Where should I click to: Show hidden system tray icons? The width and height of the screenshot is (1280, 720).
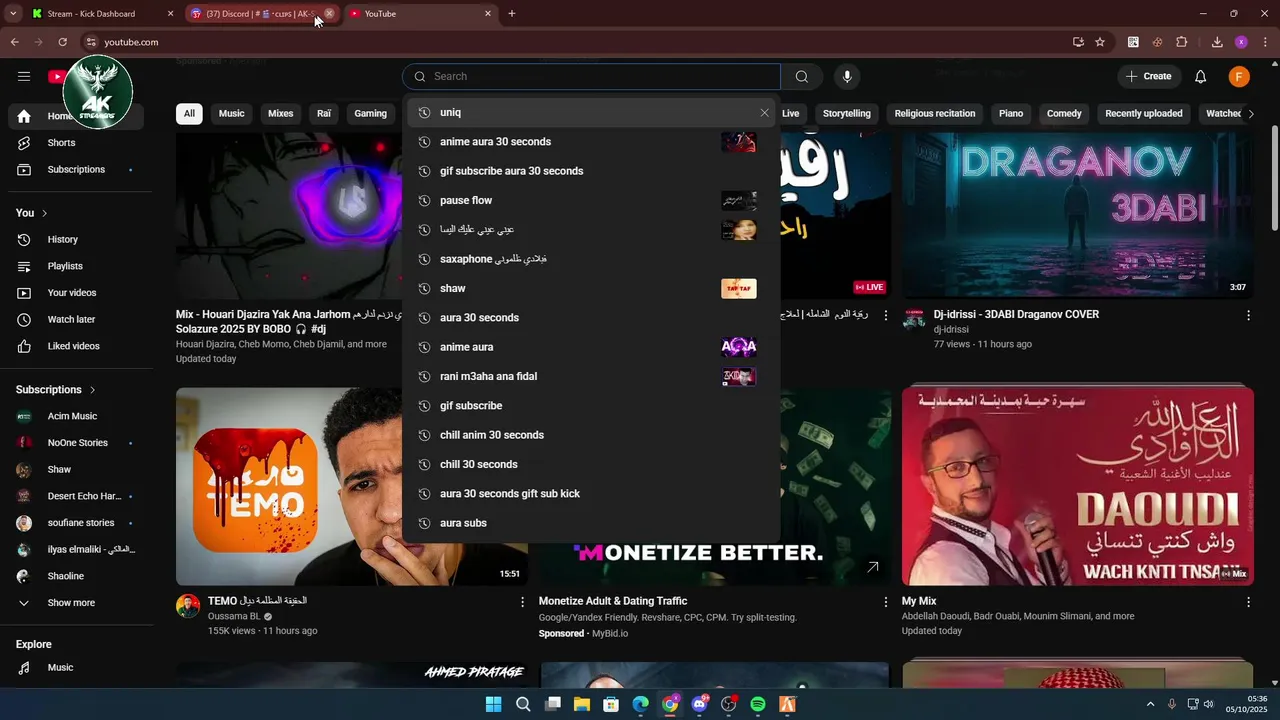click(1150, 705)
